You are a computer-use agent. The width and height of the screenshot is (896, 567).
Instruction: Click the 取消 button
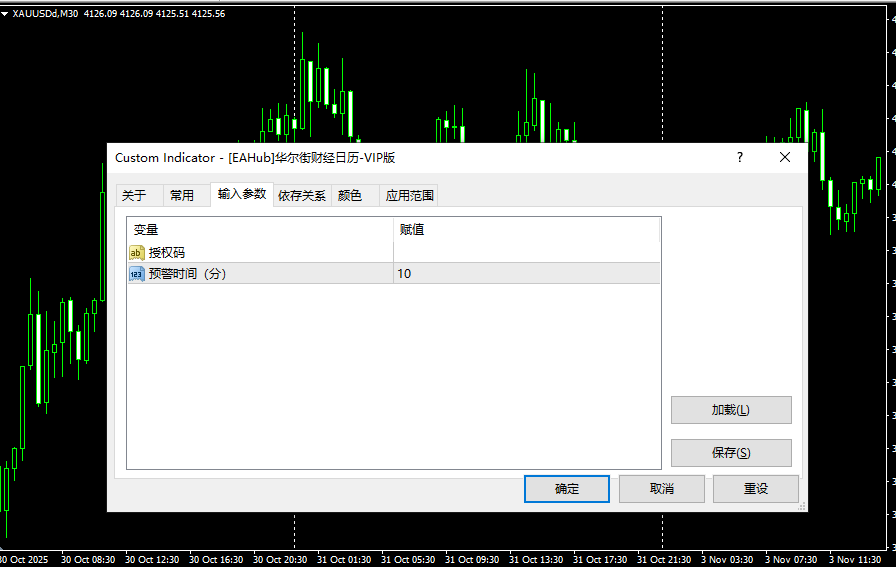tap(662, 489)
